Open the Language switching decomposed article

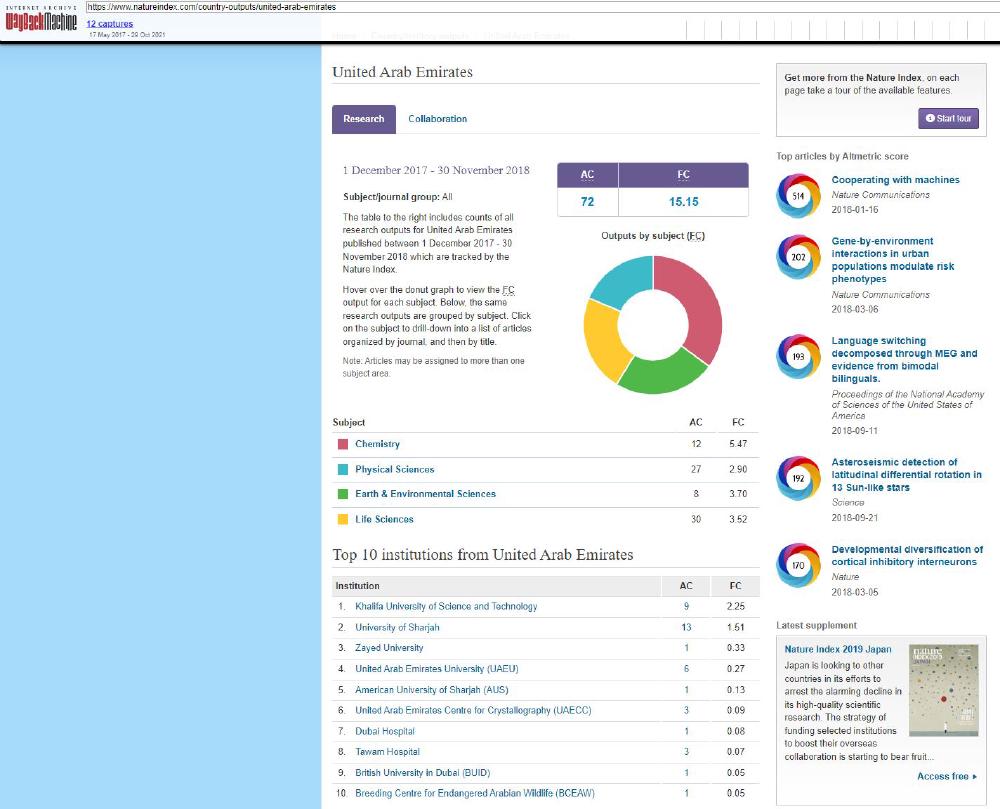coord(904,360)
